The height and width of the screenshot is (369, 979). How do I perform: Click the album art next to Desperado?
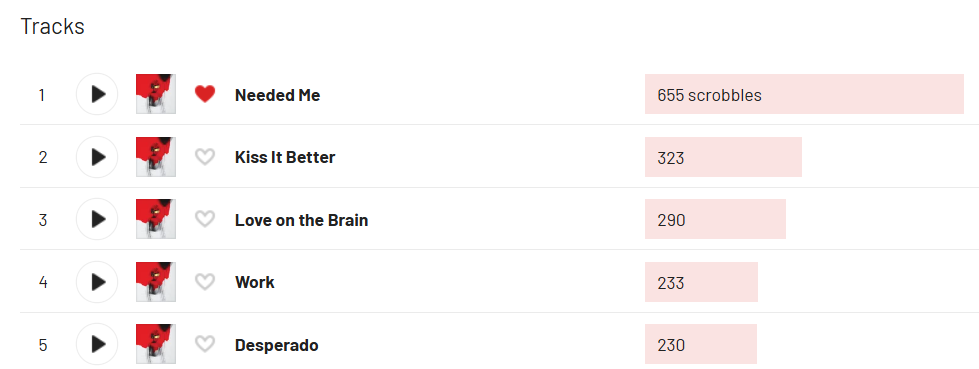click(x=155, y=344)
